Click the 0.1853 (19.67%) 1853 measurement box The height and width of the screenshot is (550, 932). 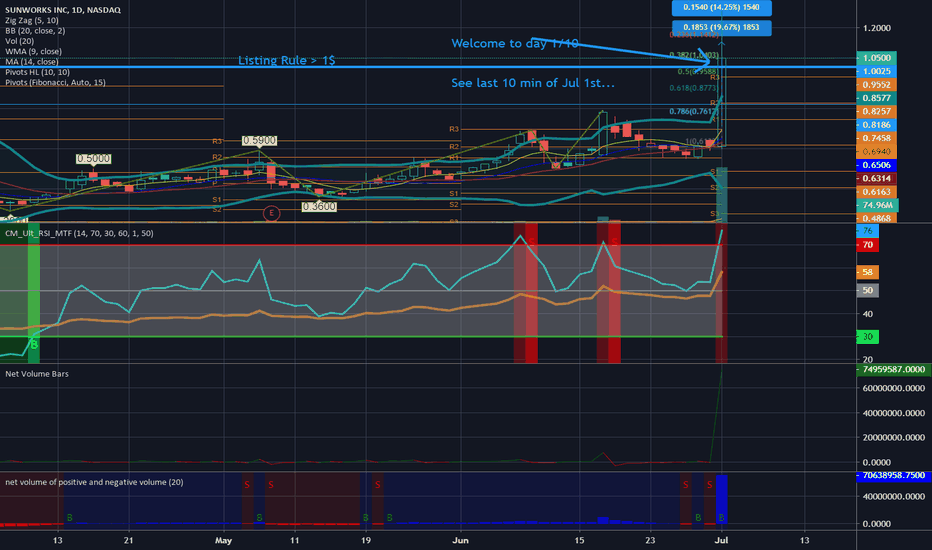coord(722,27)
